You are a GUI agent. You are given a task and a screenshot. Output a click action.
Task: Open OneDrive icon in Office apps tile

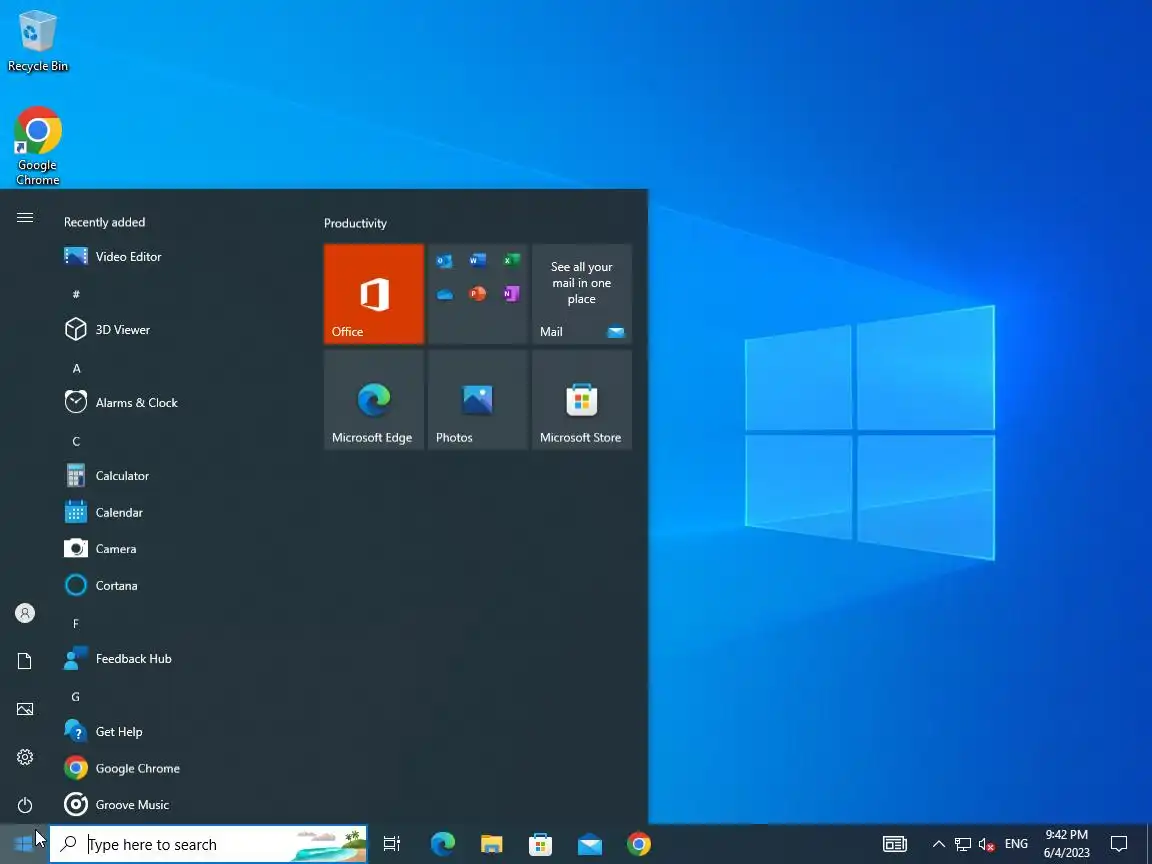click(444, 295)
